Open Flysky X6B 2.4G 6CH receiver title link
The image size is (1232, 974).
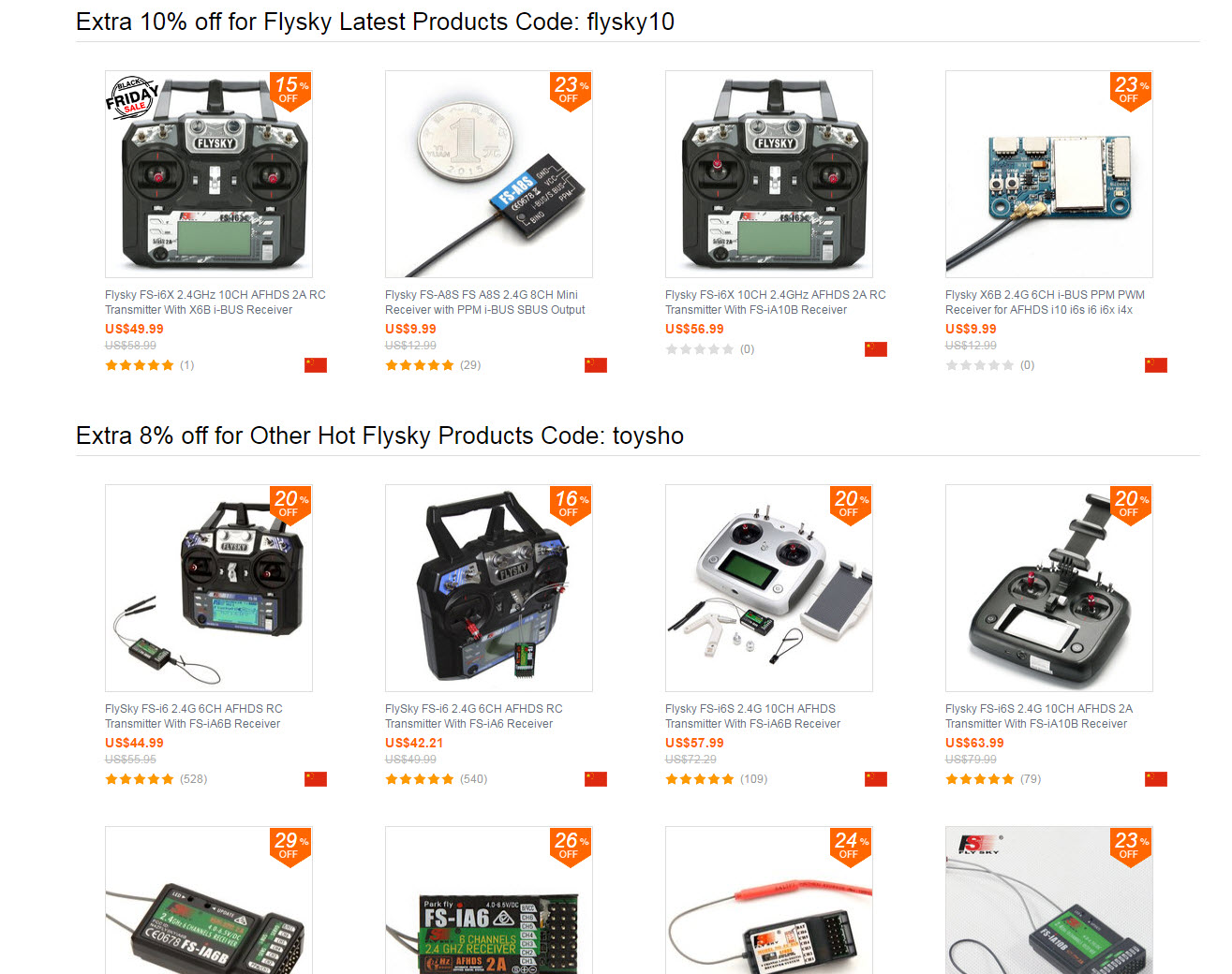(x=1045, y=303)
